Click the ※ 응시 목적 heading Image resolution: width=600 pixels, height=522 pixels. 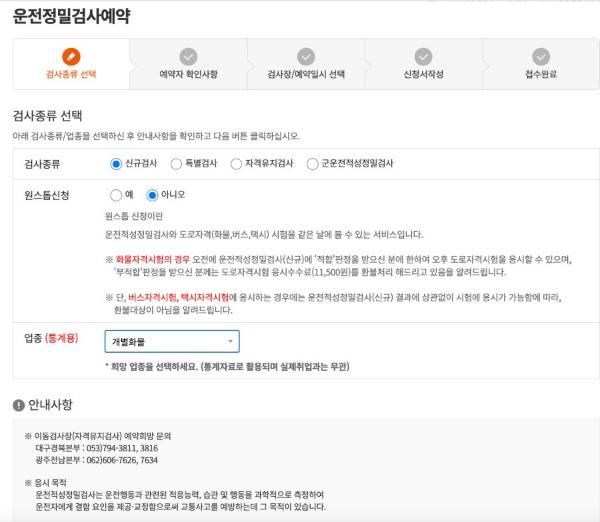46,483
